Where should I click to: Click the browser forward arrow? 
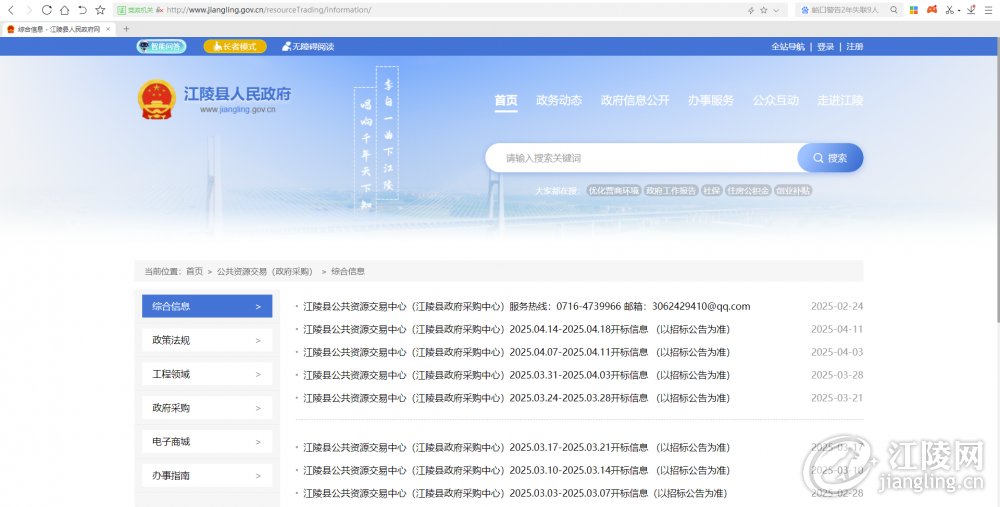tap(28, 10)
